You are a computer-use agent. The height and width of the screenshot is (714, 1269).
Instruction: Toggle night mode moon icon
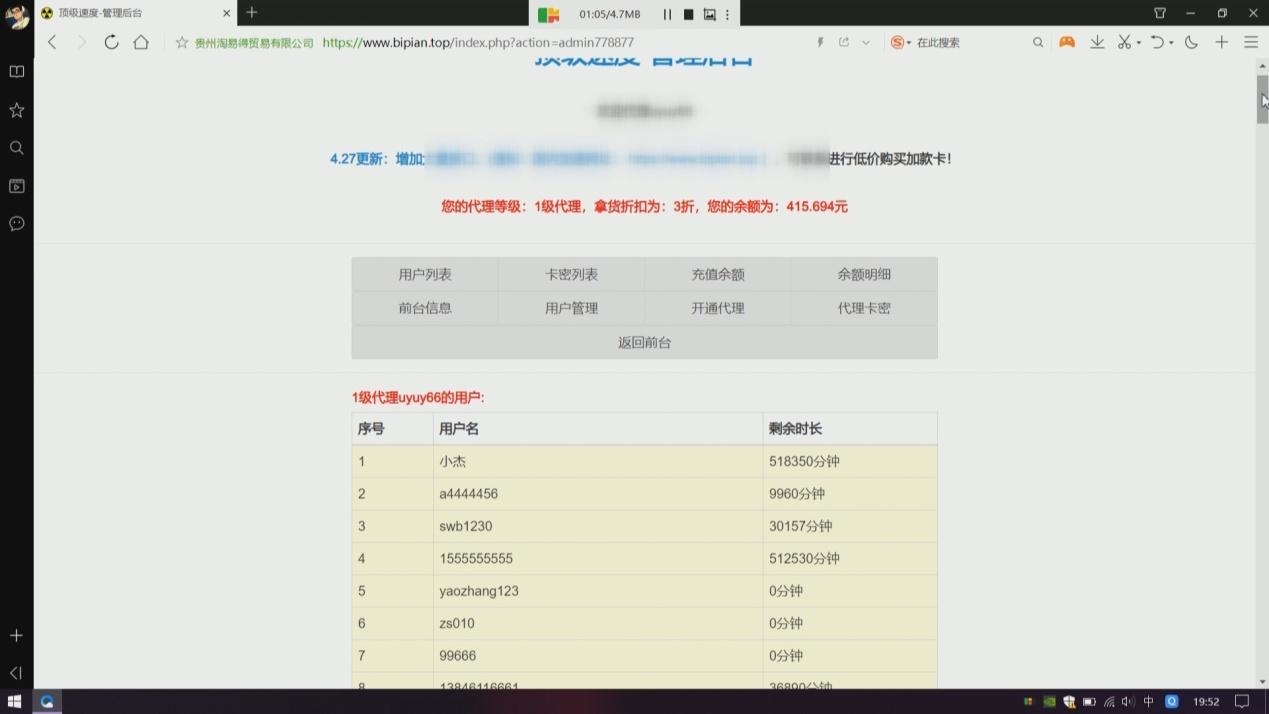pyautogui.click(x=1191, y=42)
